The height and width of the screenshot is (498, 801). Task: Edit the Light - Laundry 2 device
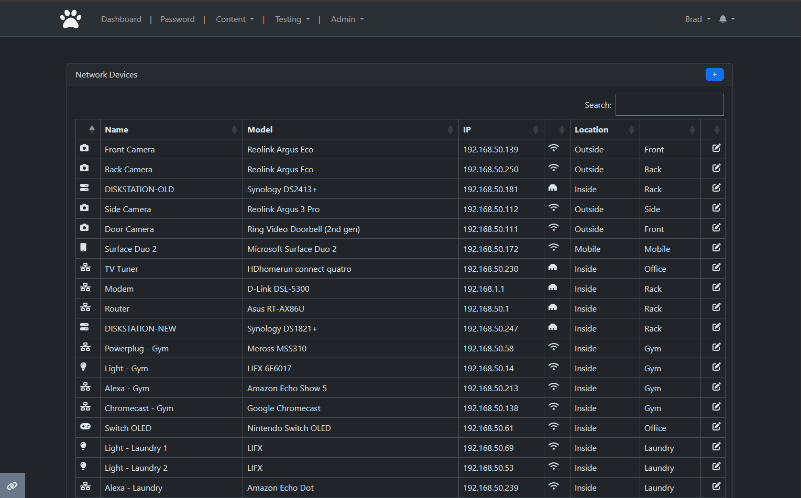point(716,467)
